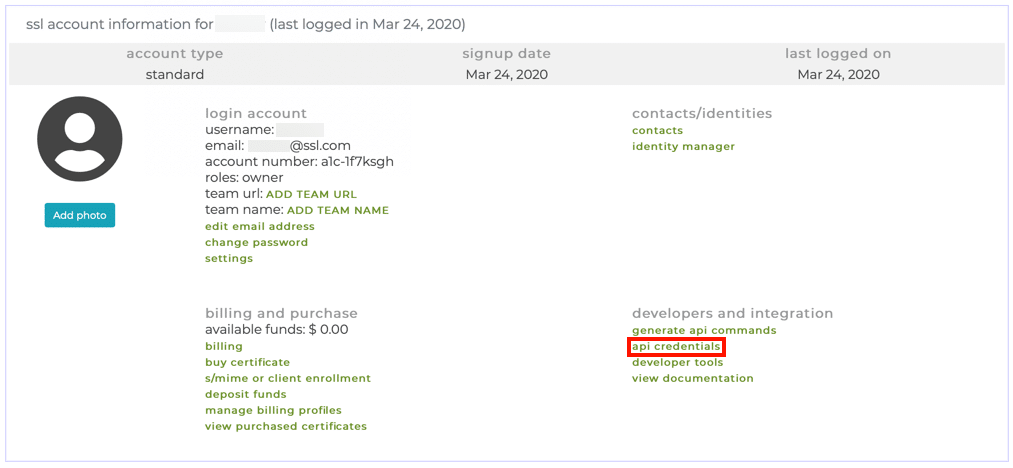
Task: Click the contacts link
Action: [657, 130]
